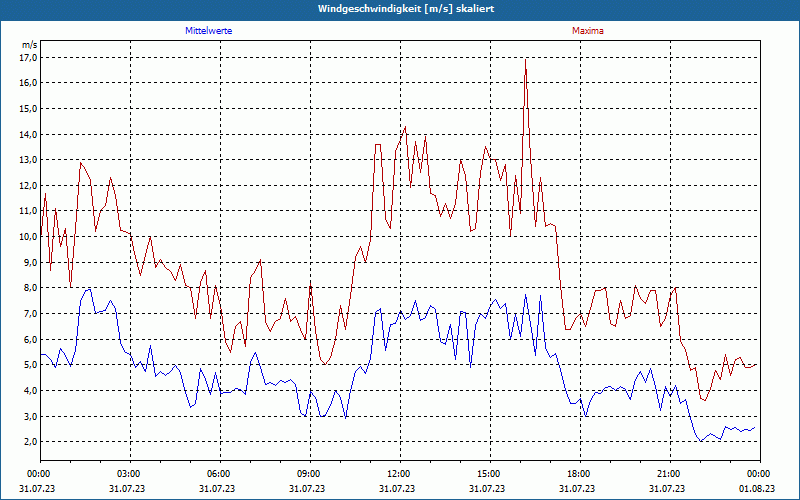
Task: Click the 10,0 y-axis value
Action: 29,237
